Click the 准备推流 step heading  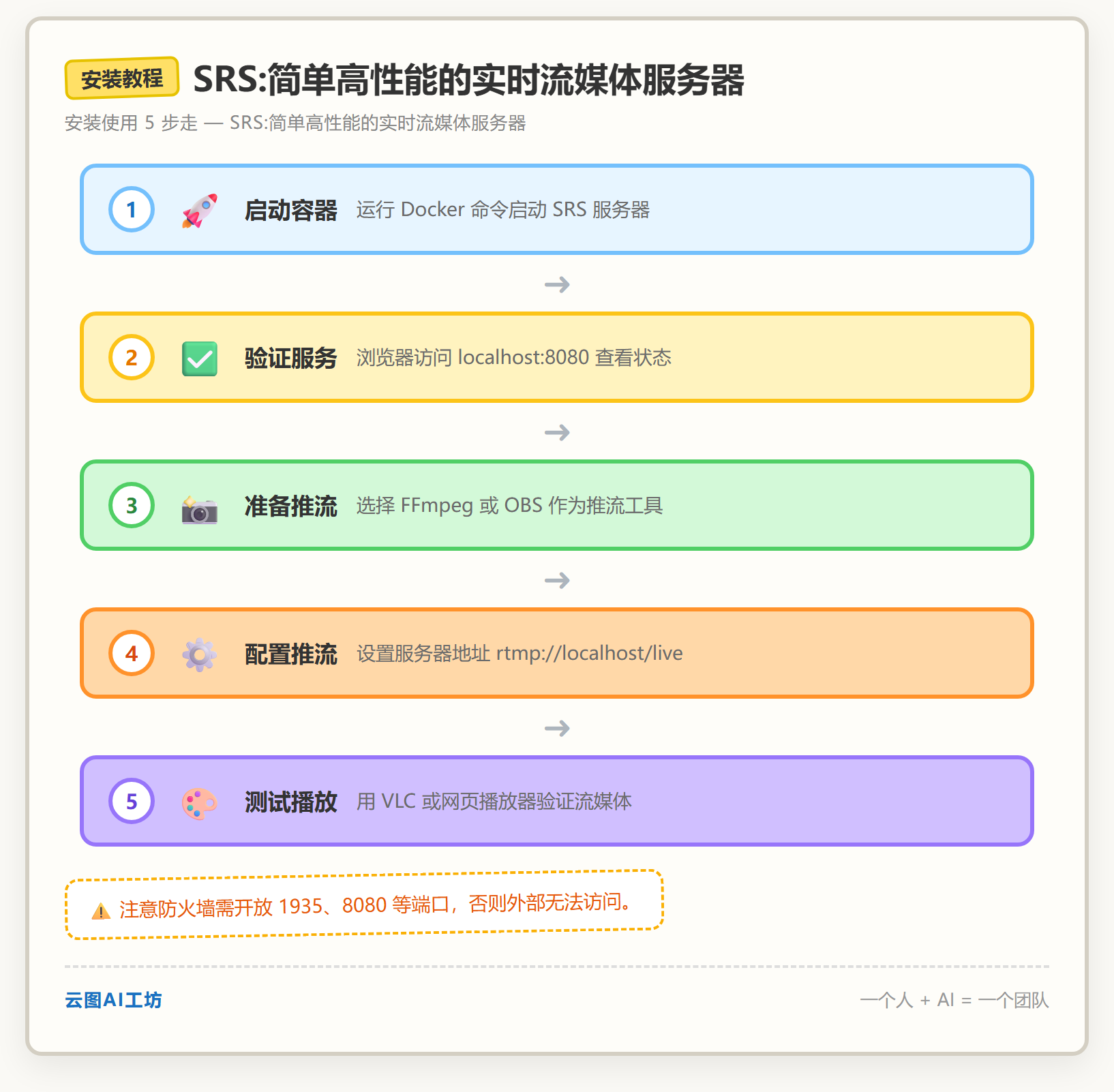coord(291,506)
